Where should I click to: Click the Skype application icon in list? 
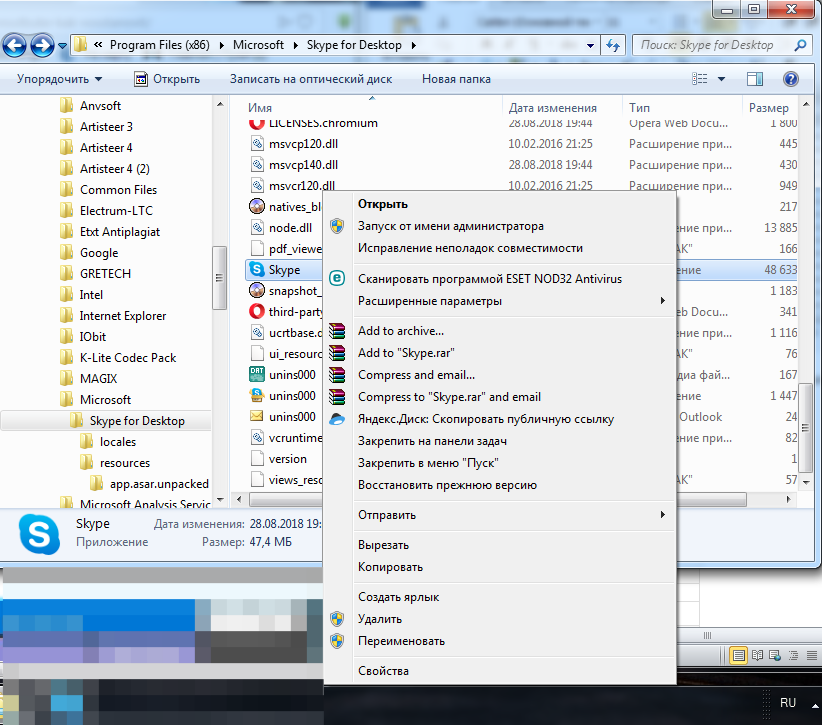point(257,269)
